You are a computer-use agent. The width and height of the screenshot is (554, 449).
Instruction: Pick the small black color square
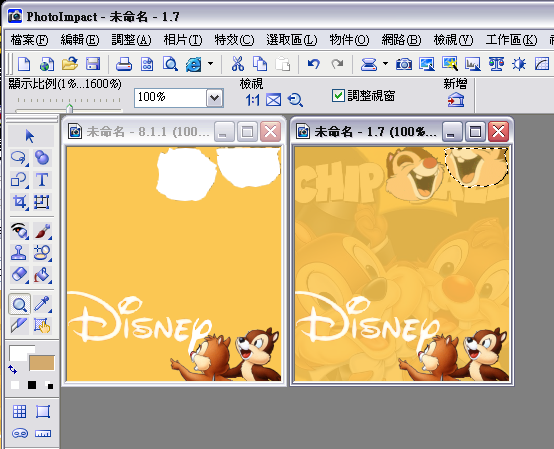pos(32,385)
